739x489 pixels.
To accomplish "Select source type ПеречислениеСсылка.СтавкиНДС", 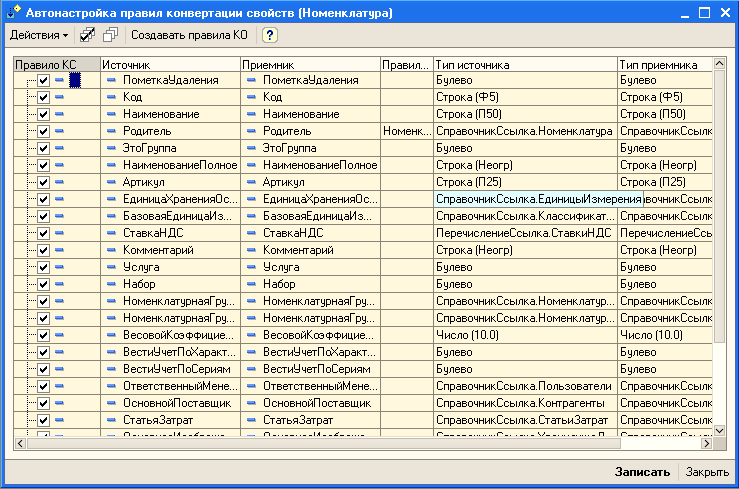I will coord(524,233).
